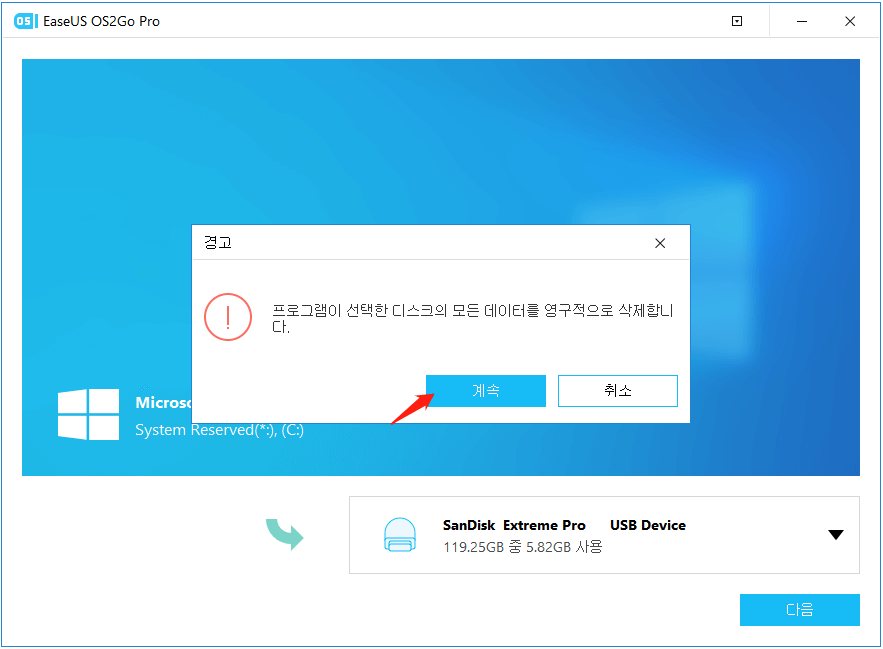Open the title bar options menu icon
The image size is (883, 649).
737,21
